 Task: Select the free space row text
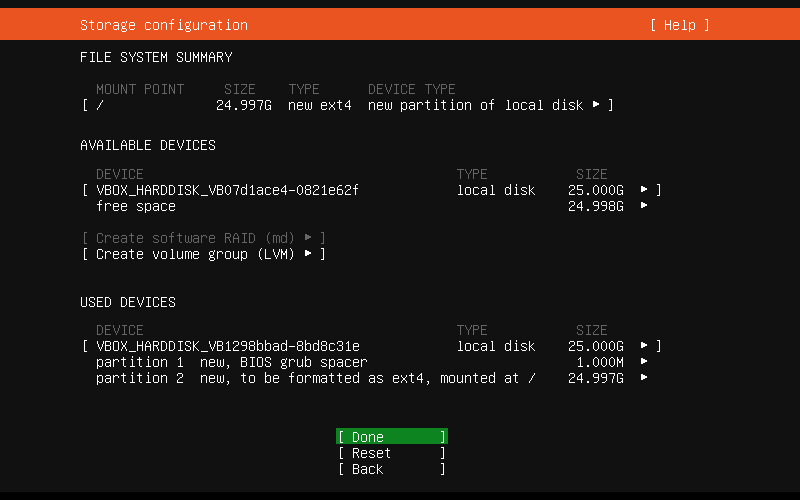pyautogui.click(x=136, y=206)
